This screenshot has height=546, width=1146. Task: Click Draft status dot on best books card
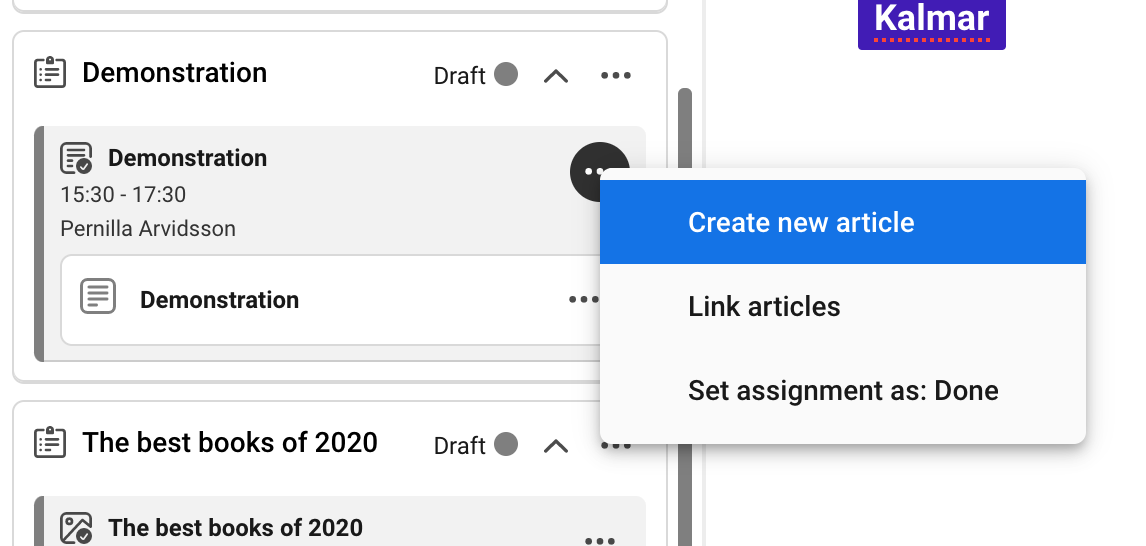pos(506,444)
